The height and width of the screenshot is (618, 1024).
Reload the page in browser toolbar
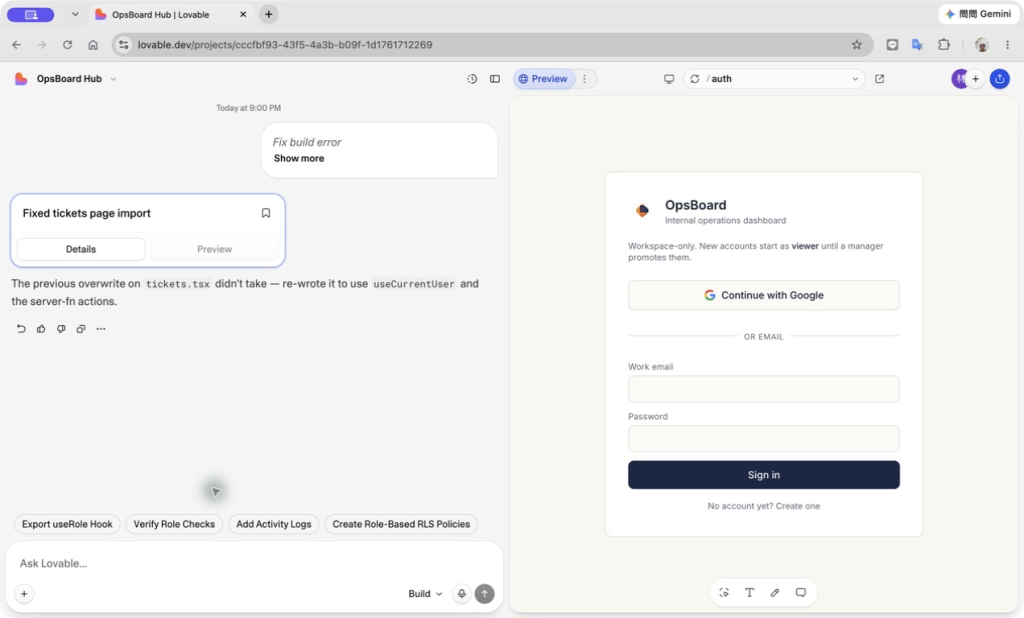(67, 44)
